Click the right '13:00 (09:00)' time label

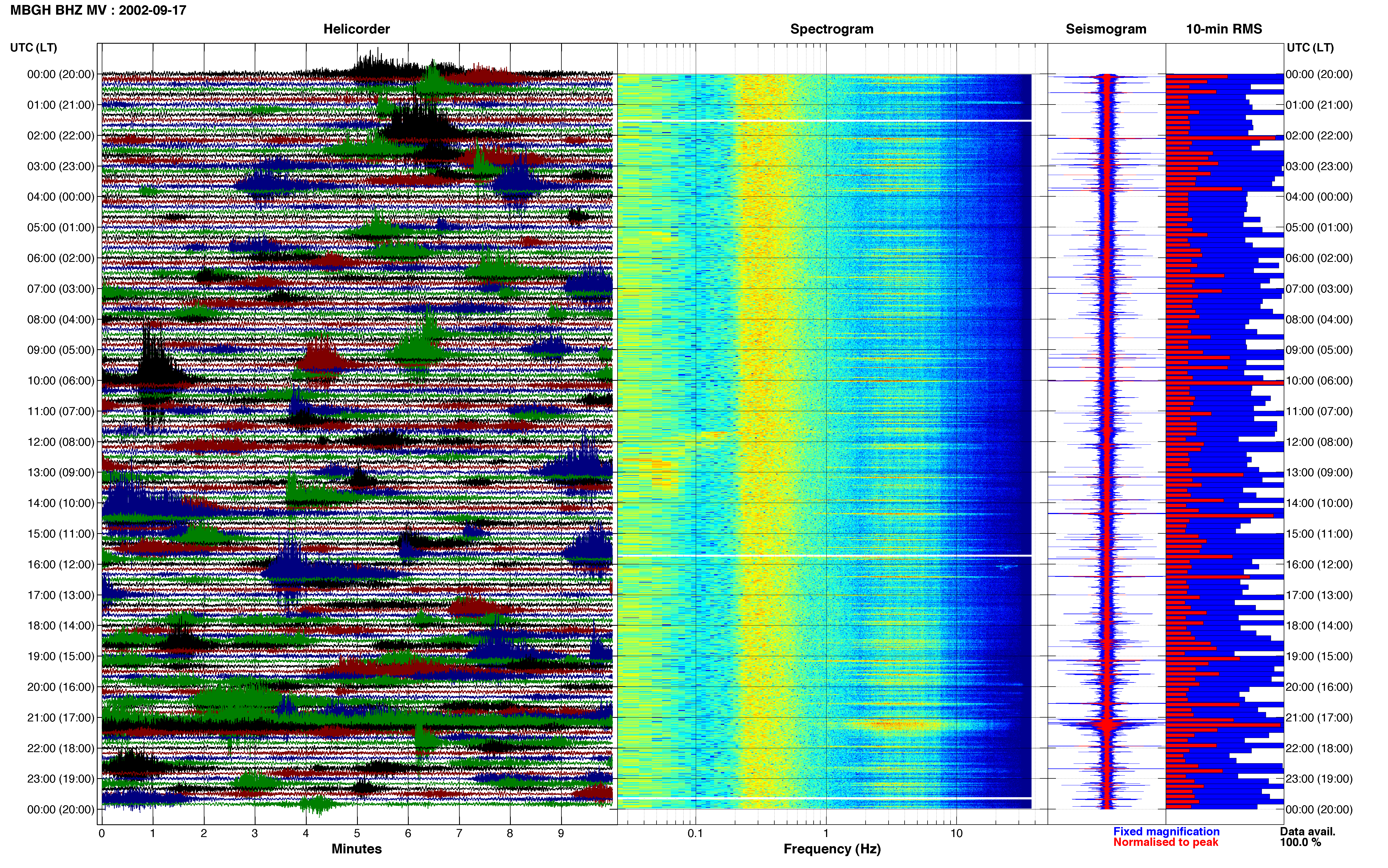coord(1319,473)
